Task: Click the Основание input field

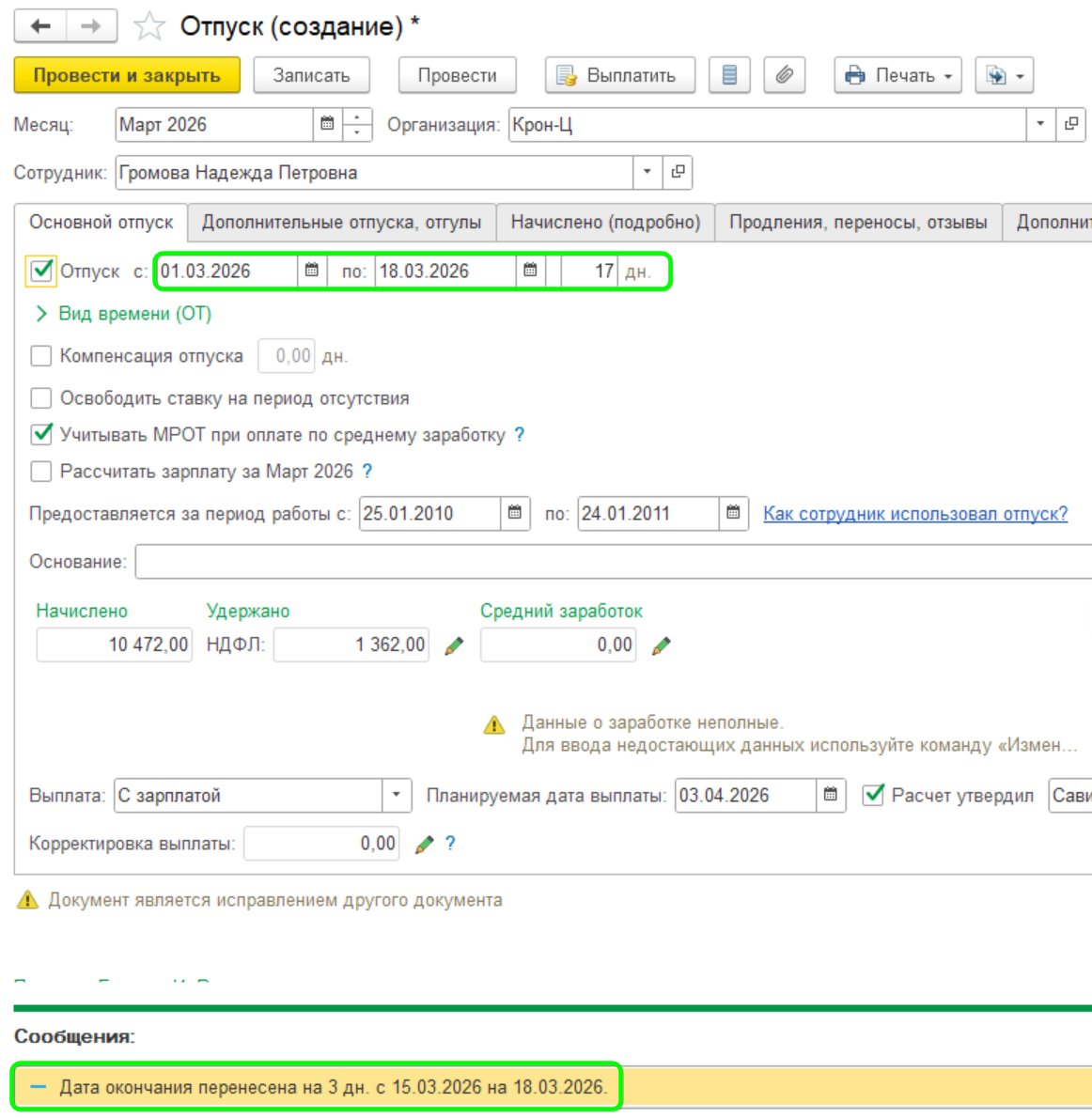Action: tap(611, 562)
